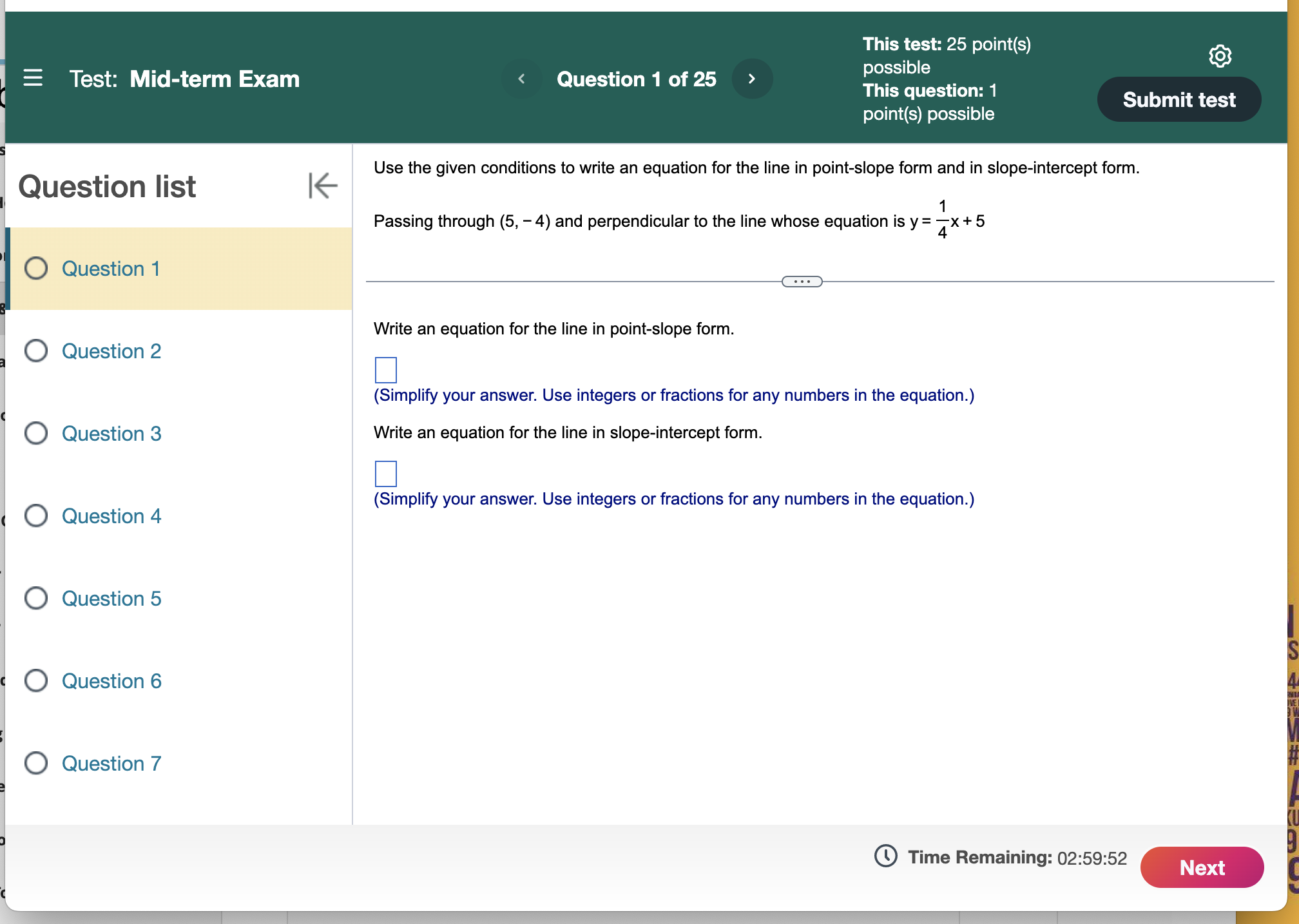The height and width of the screenshot is (924, 1299).
Task: Expand the ellipsis divider on the question
Action: (x=802, y=281)
